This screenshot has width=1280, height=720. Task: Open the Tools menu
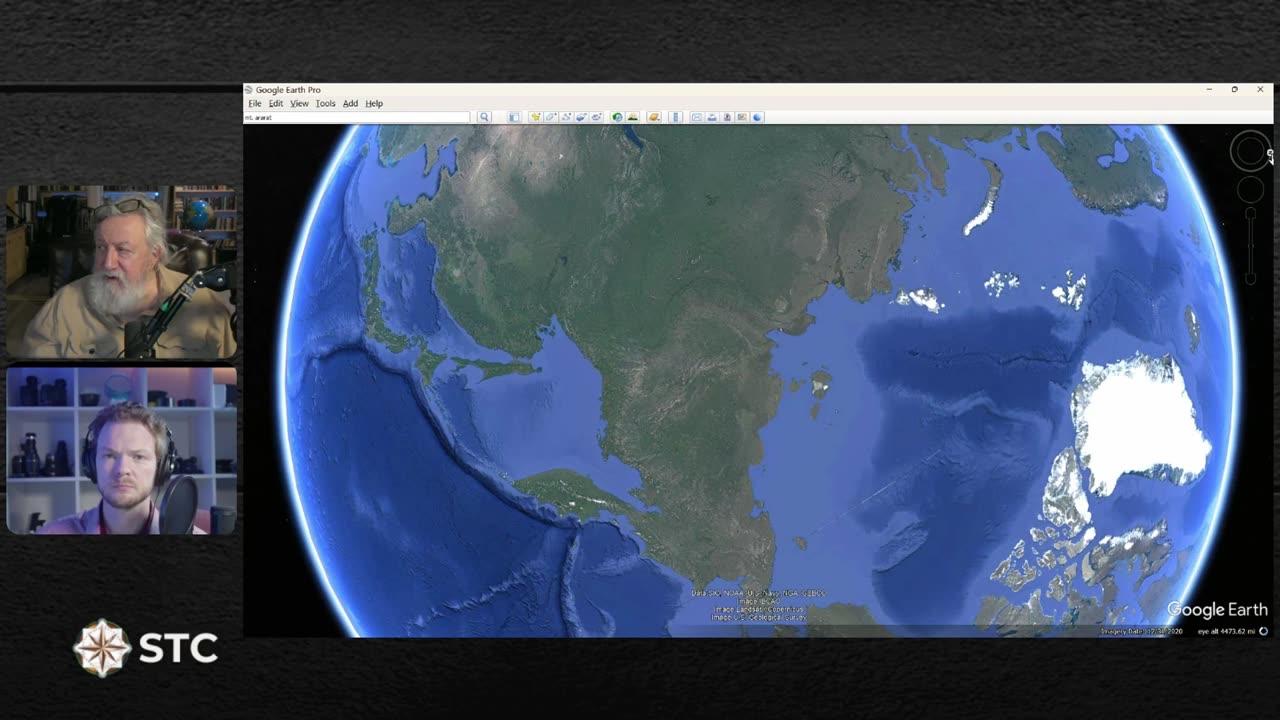[326, 104]
